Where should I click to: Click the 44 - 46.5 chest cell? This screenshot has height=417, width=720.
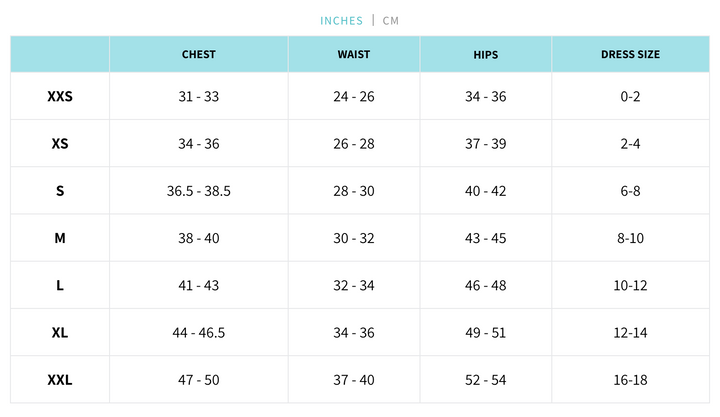point(199,332)
